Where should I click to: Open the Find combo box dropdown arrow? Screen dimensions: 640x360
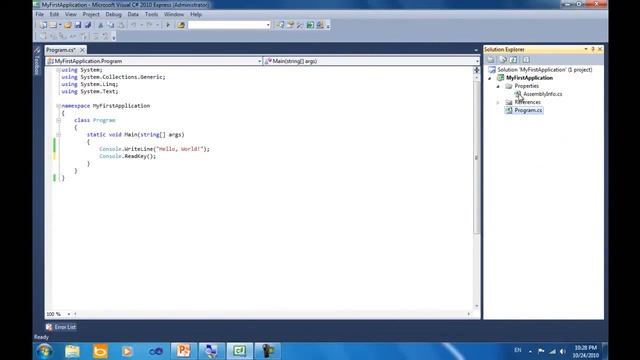[268, 25]
